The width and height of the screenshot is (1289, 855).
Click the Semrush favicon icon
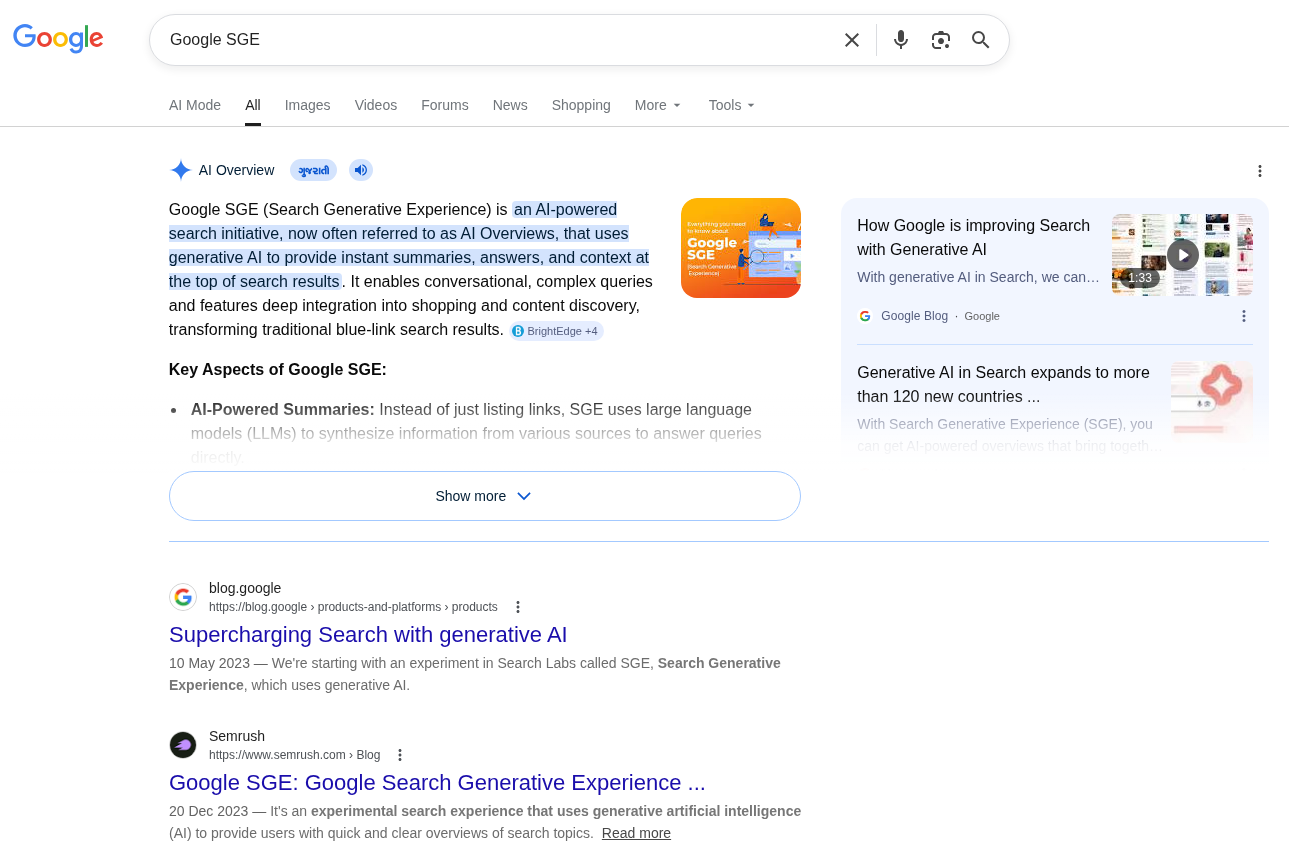point(183,745)
